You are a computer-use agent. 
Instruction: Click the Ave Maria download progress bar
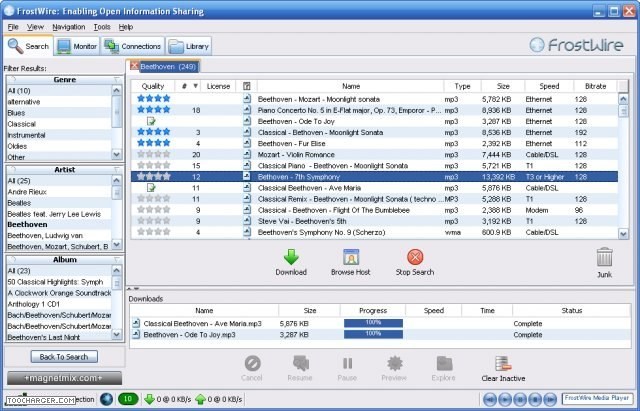373,323
